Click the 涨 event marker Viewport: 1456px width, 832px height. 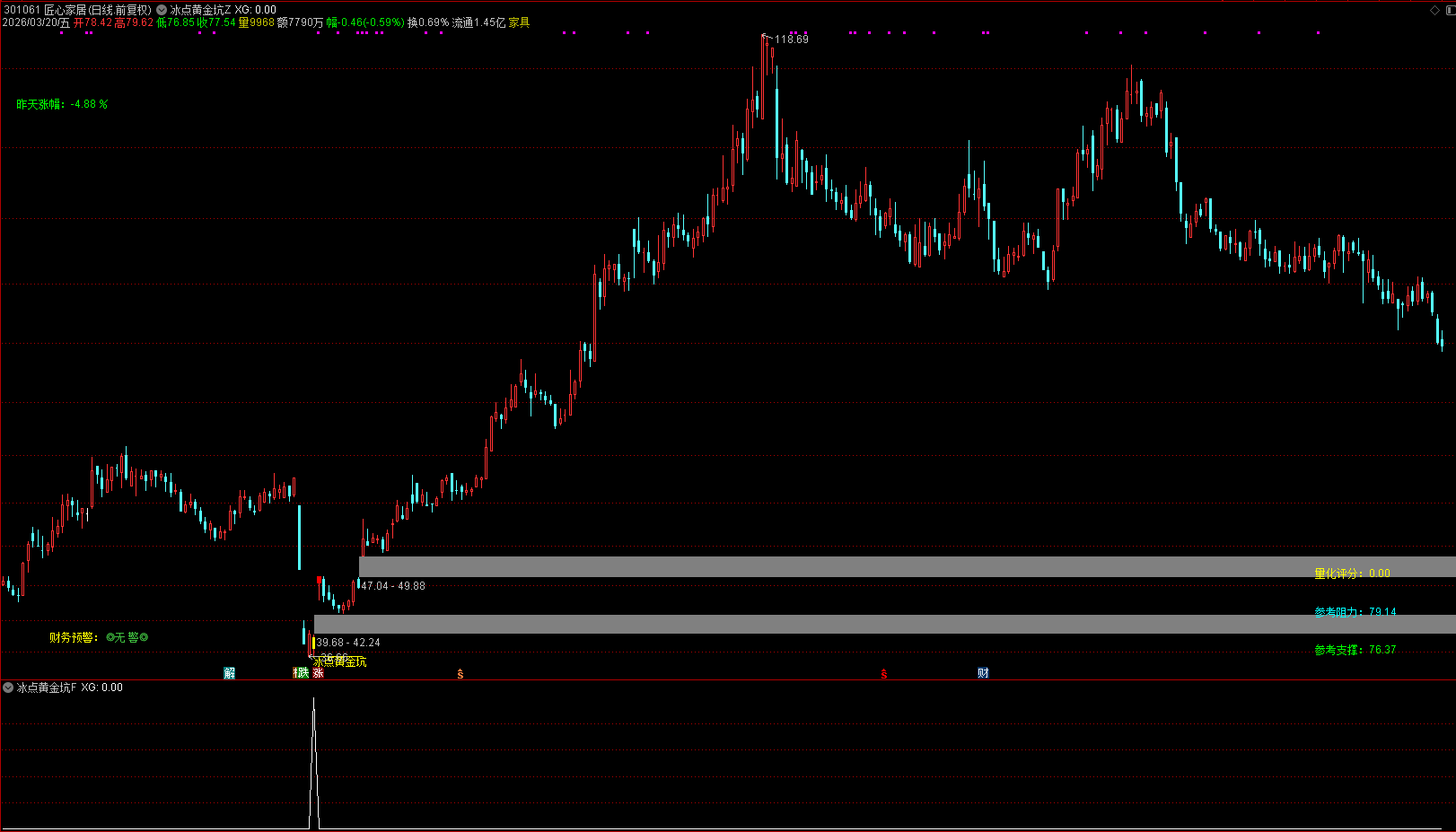[x=319, y=673]
